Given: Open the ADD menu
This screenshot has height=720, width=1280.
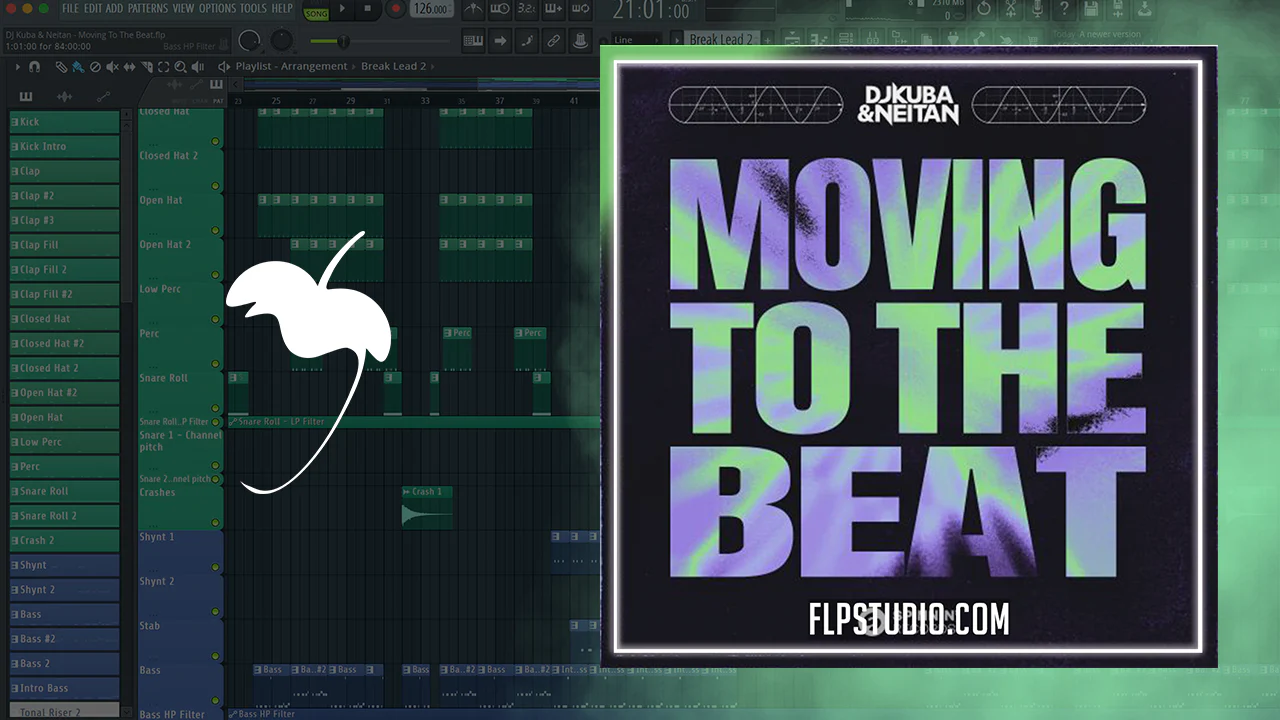Looking at the screenshot, I should point(116,9).
